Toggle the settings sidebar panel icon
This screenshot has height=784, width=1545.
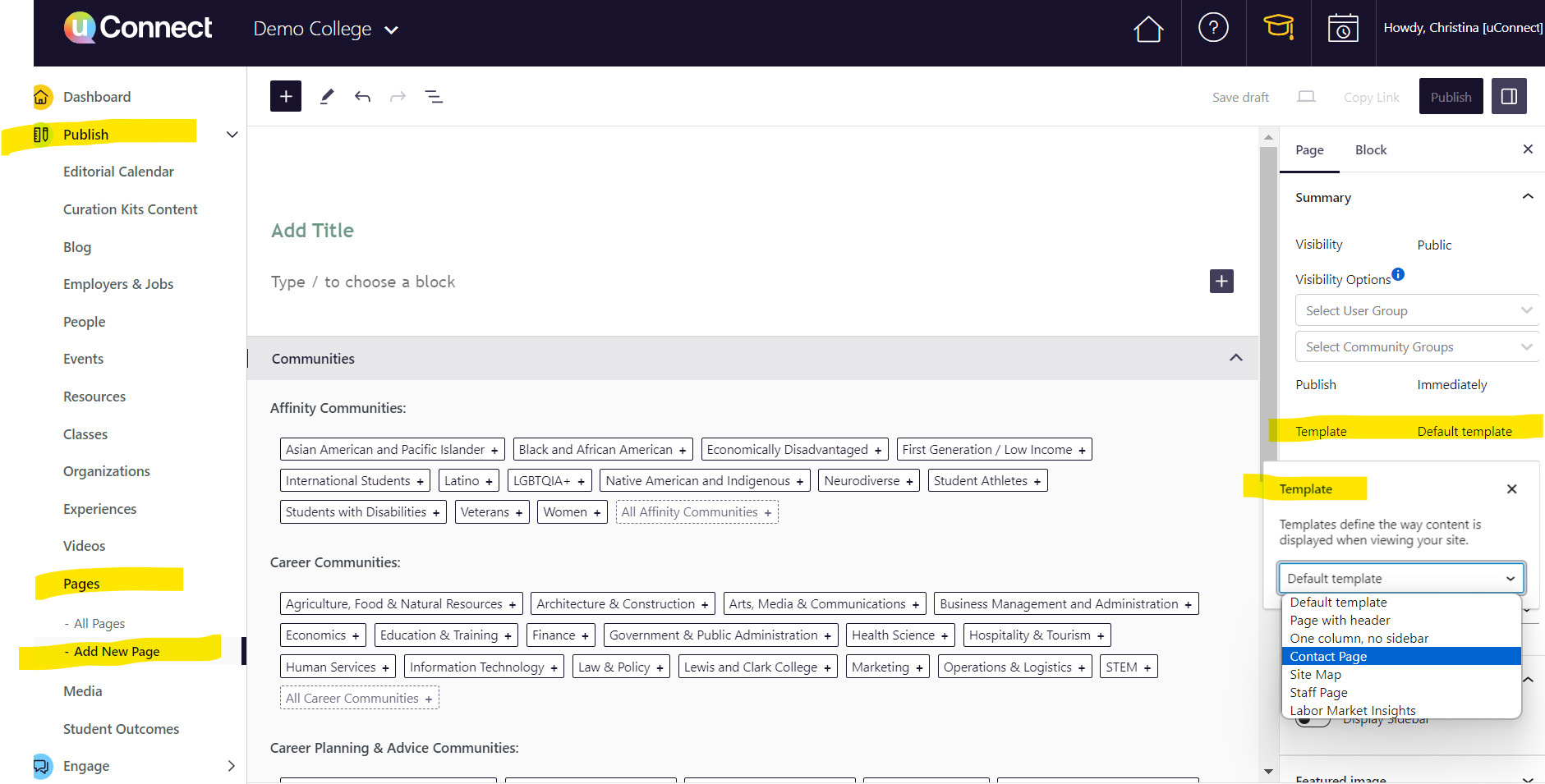point(1509,96)
